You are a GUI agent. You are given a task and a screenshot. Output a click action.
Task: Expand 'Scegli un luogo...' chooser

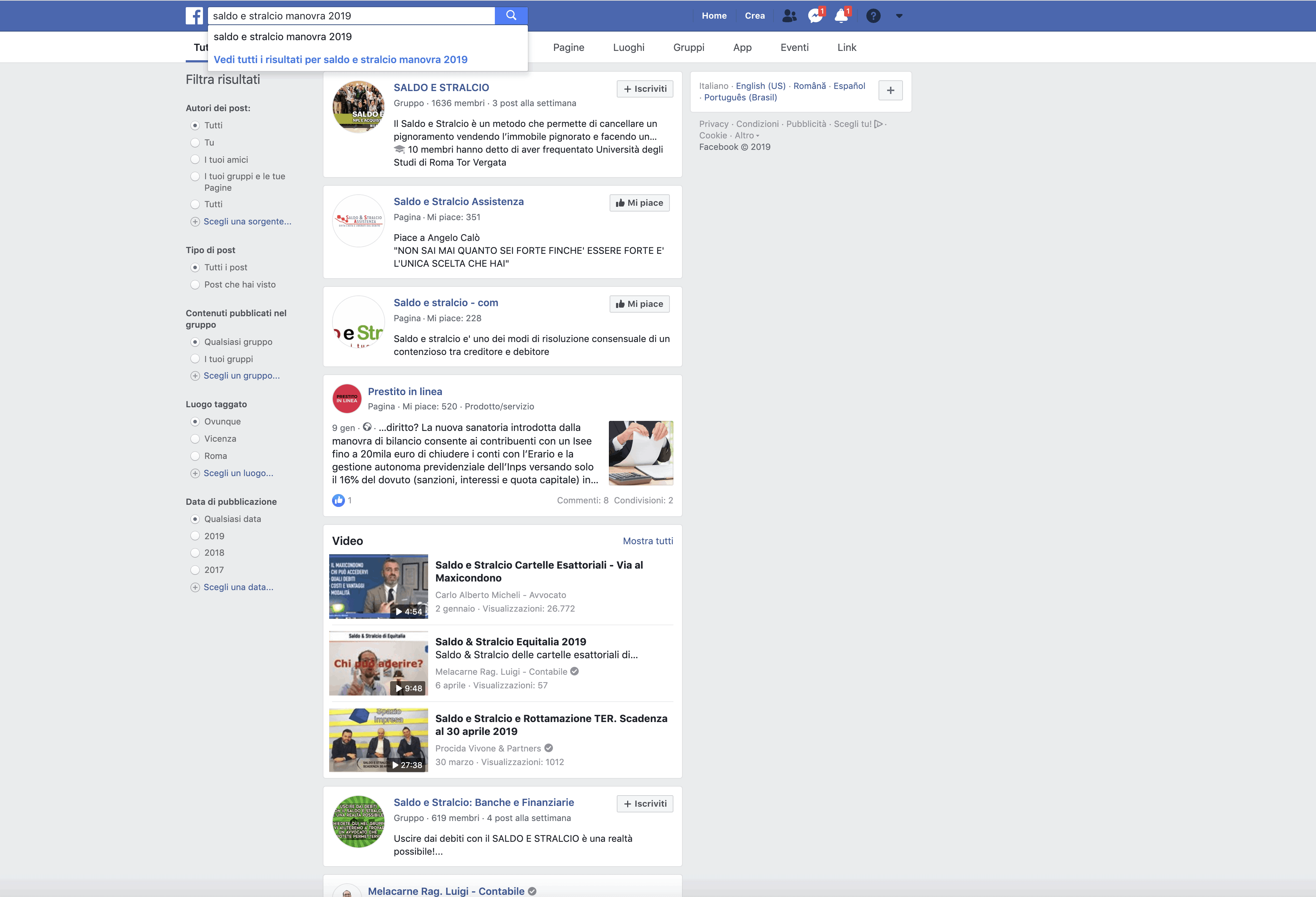238,473
